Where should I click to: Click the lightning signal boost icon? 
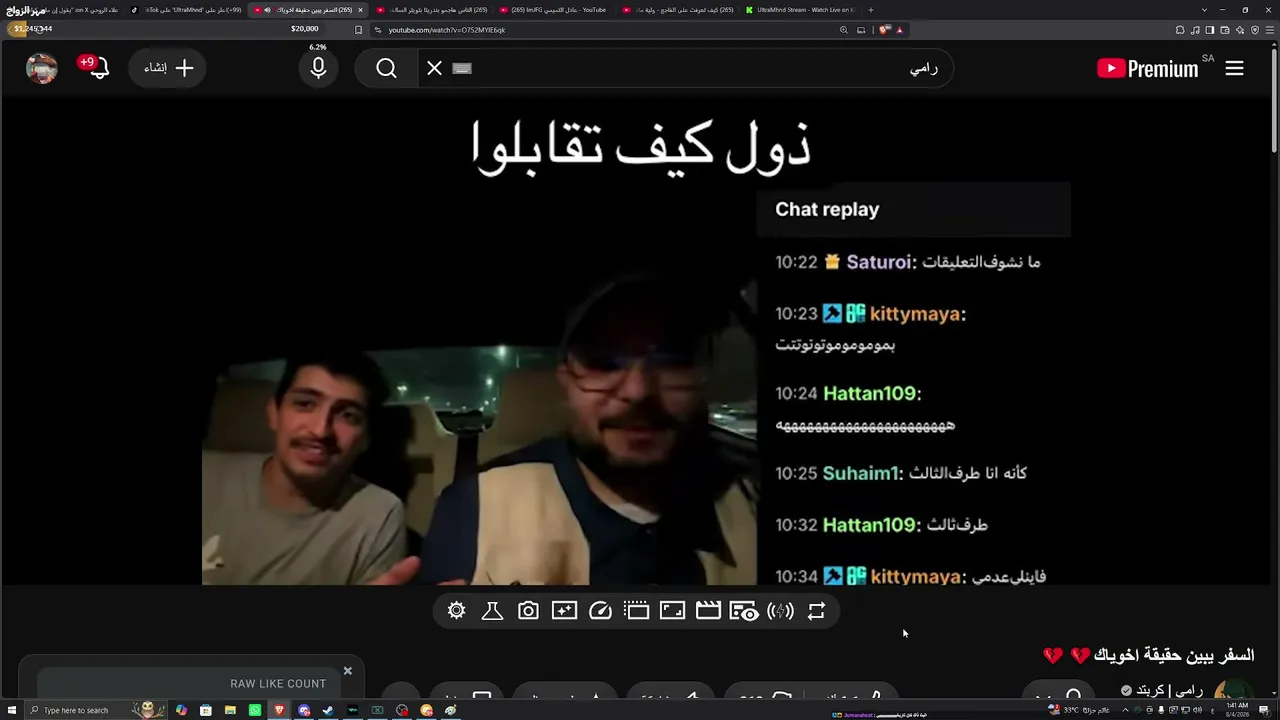[x=780, y=611]
